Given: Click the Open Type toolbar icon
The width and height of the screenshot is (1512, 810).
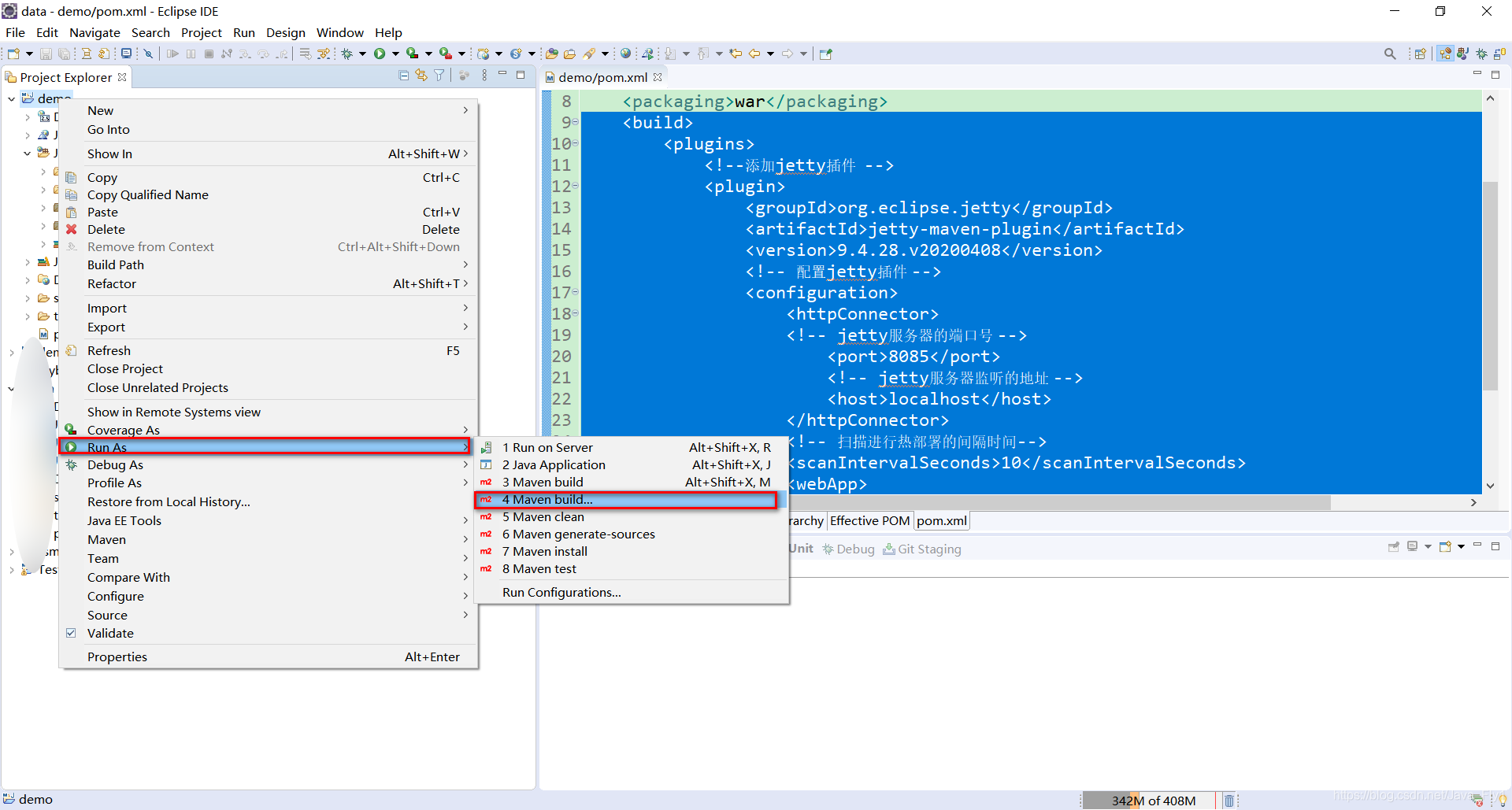Looking at the screenshot, I should (x=552, y=54).
